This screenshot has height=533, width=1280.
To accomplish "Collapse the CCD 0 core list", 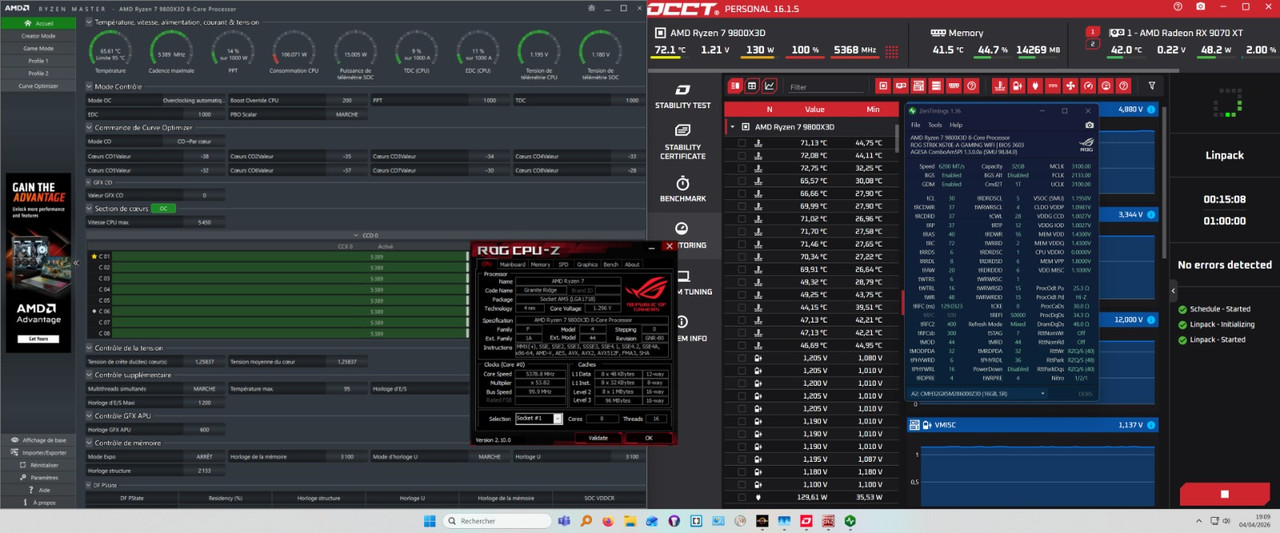I will pos(356,235).
